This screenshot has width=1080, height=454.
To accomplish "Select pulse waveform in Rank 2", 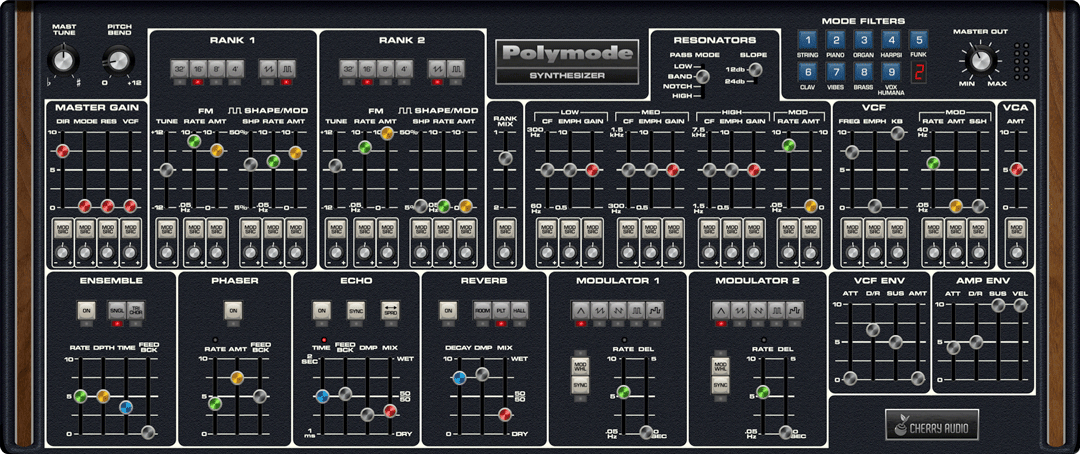I will point(456,68).
